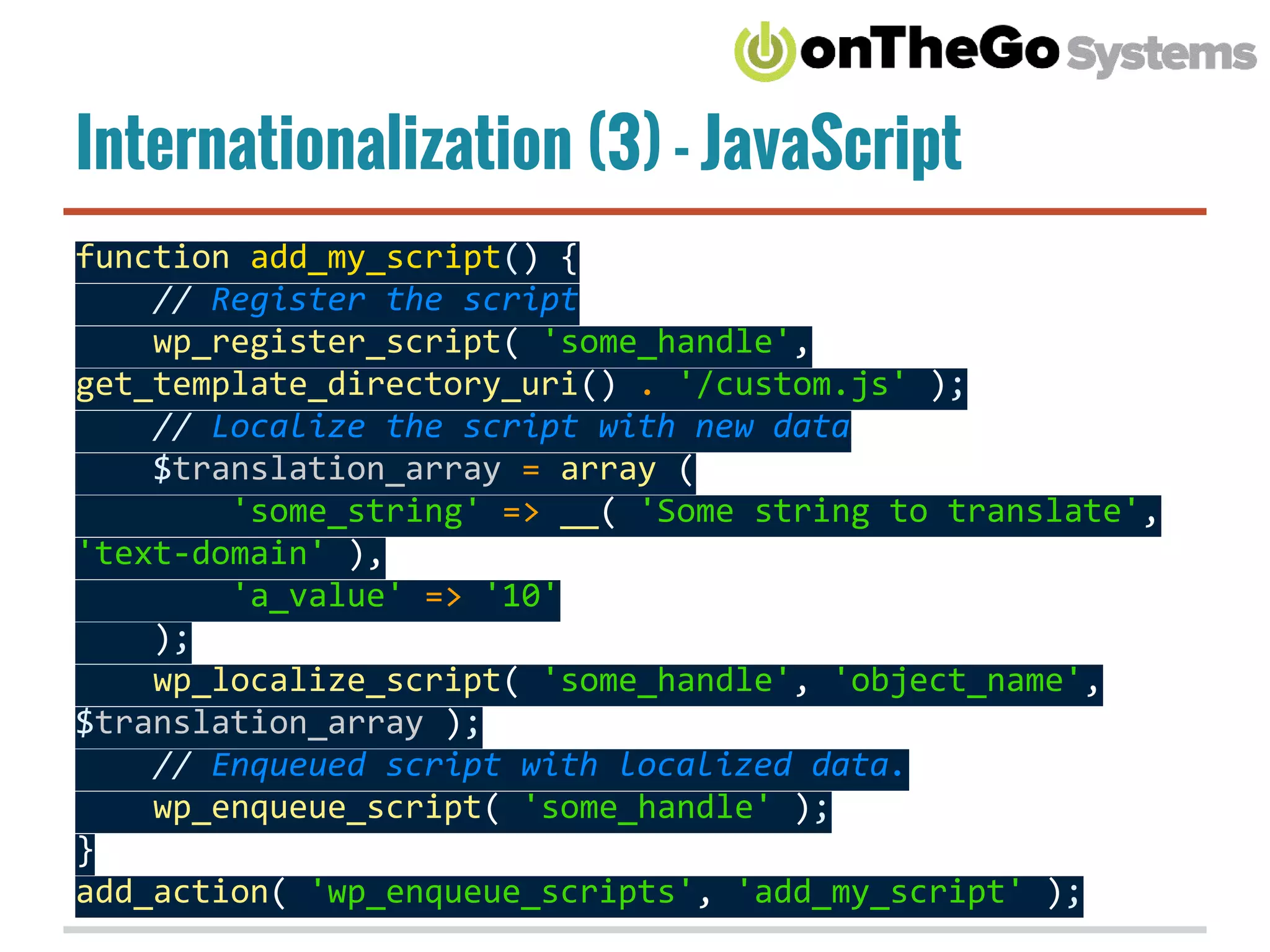Click the 'Some string to translate' text

coord(889,514)
